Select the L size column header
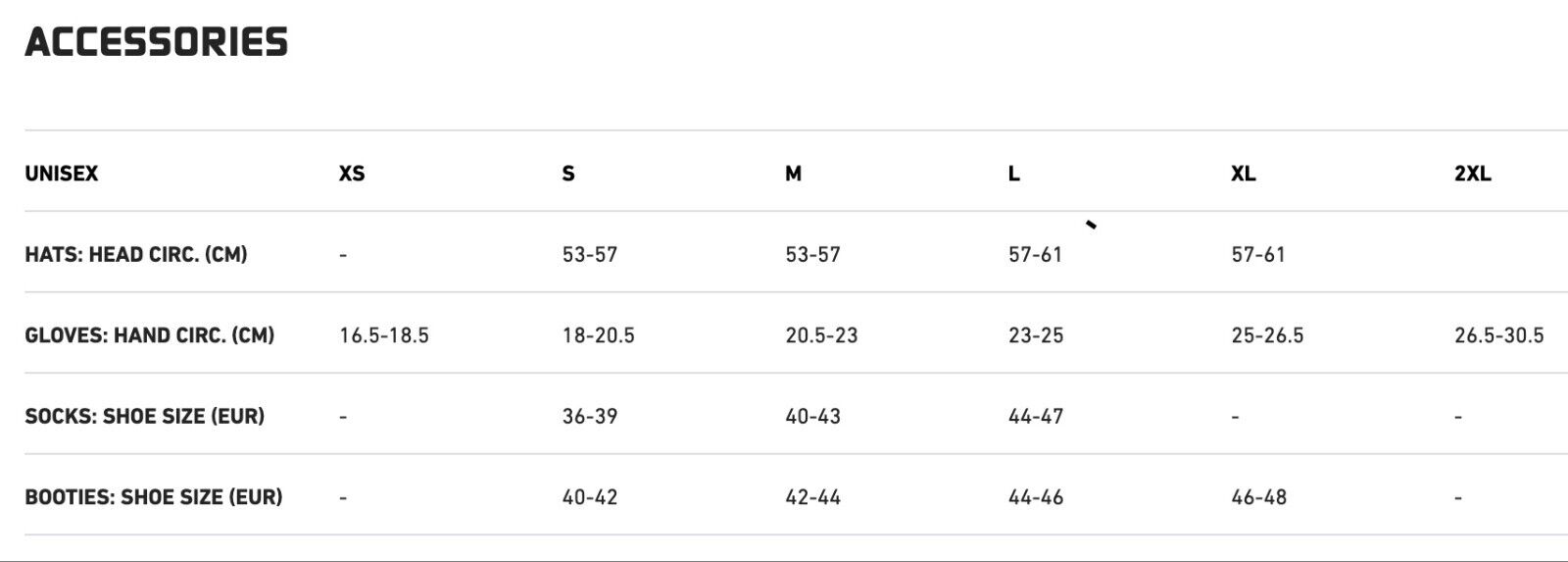This screenshot has width=1568, height=562. pos(1014,174)
